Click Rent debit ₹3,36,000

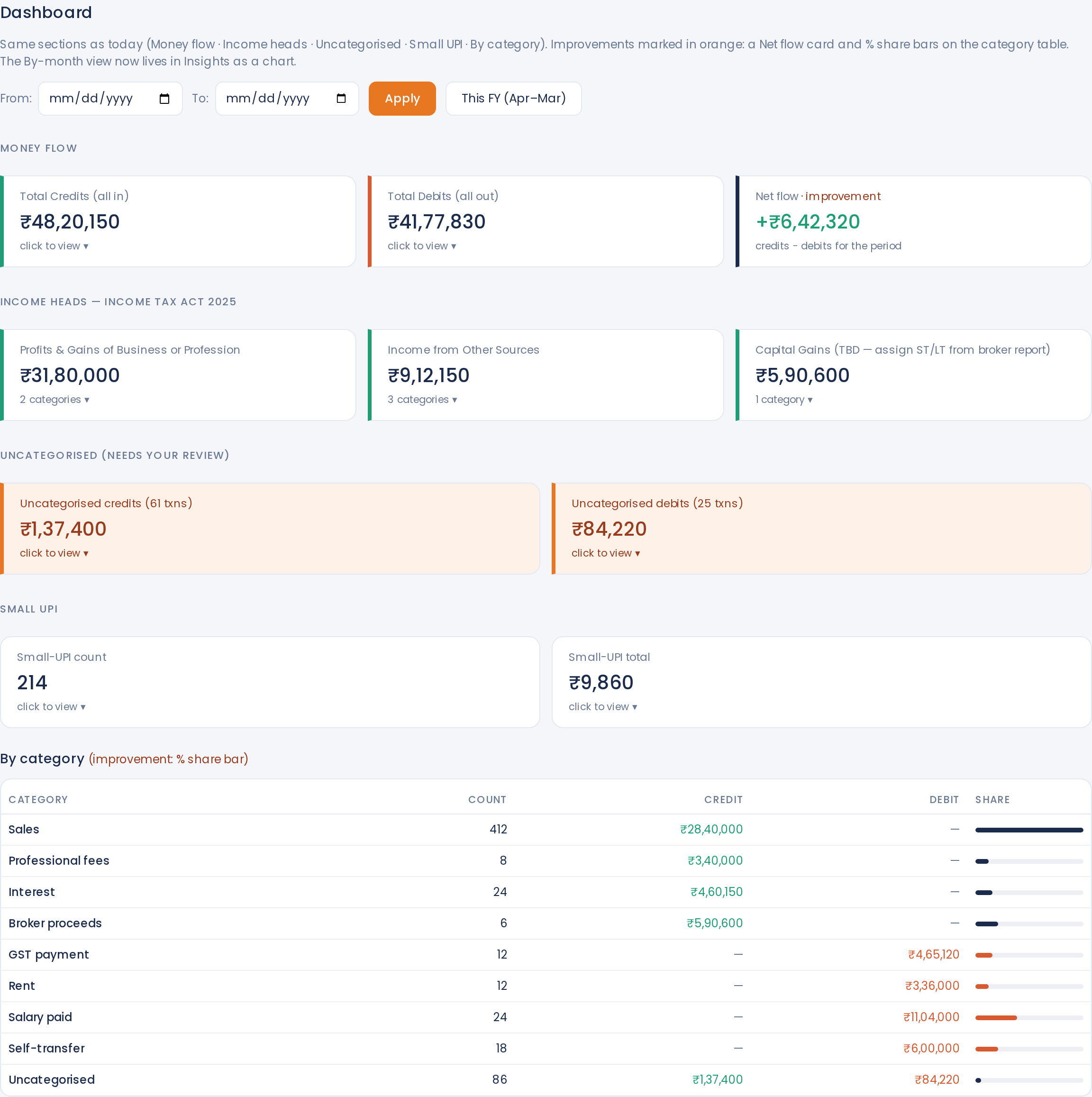coord(933,986)
